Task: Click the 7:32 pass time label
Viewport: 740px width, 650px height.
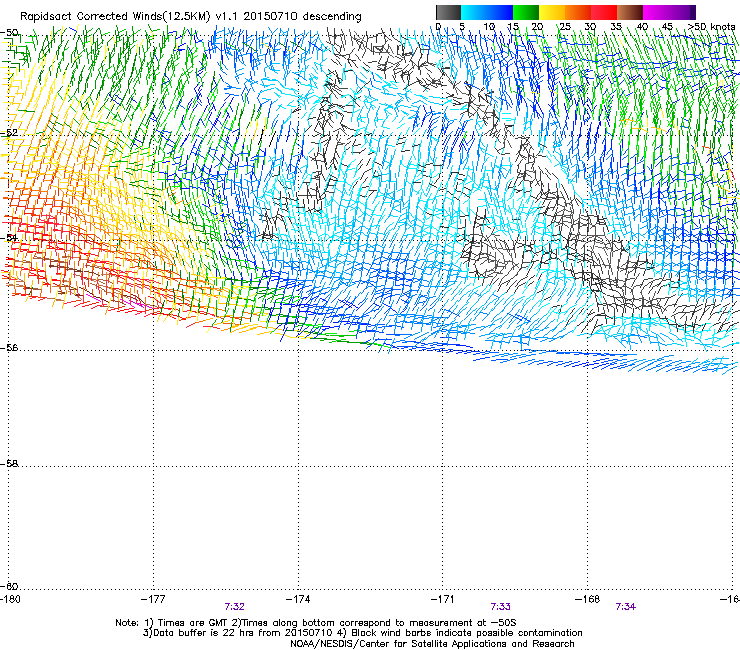Action: (x=235, y=607)
